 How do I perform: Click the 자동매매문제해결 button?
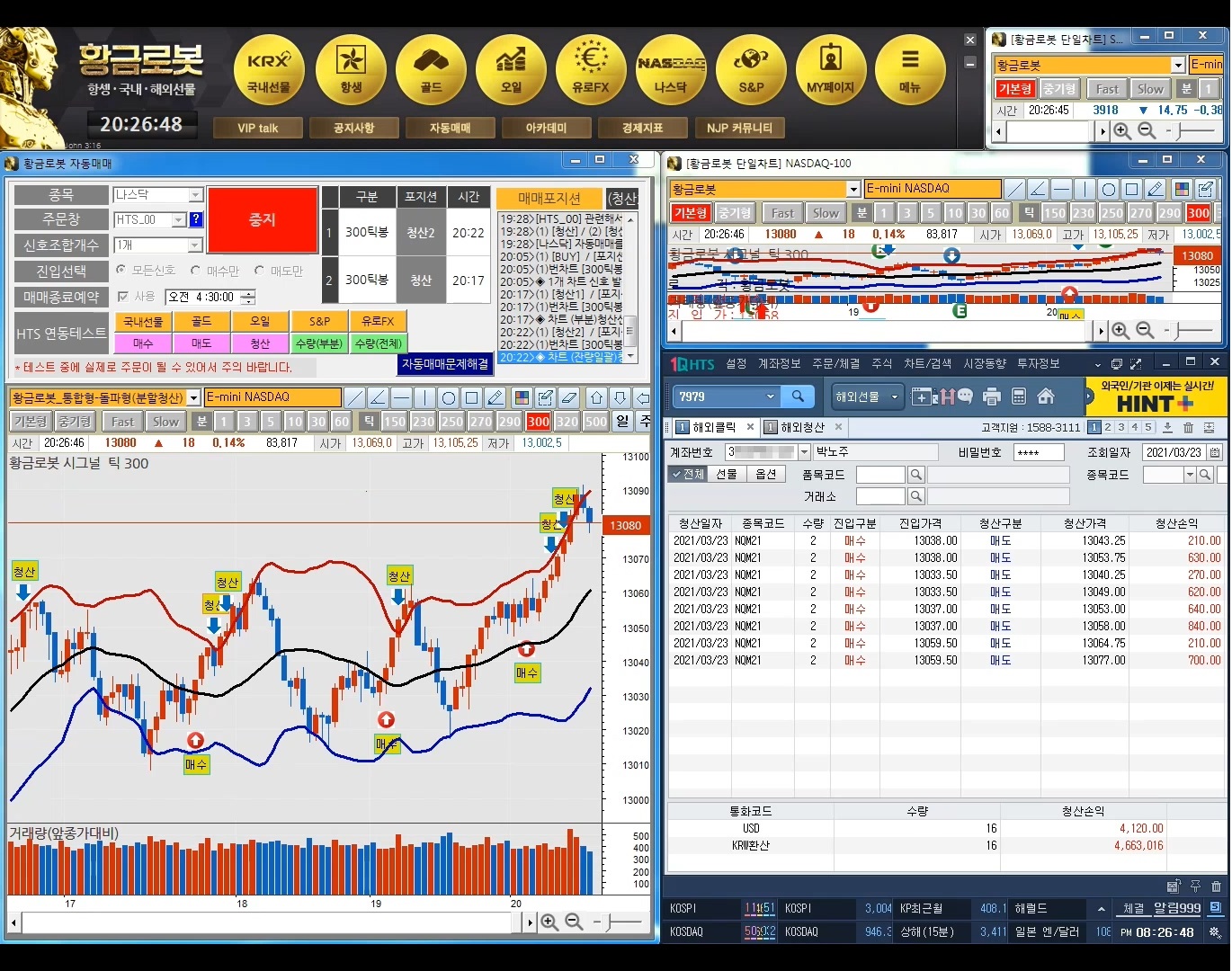pos(445,364)
